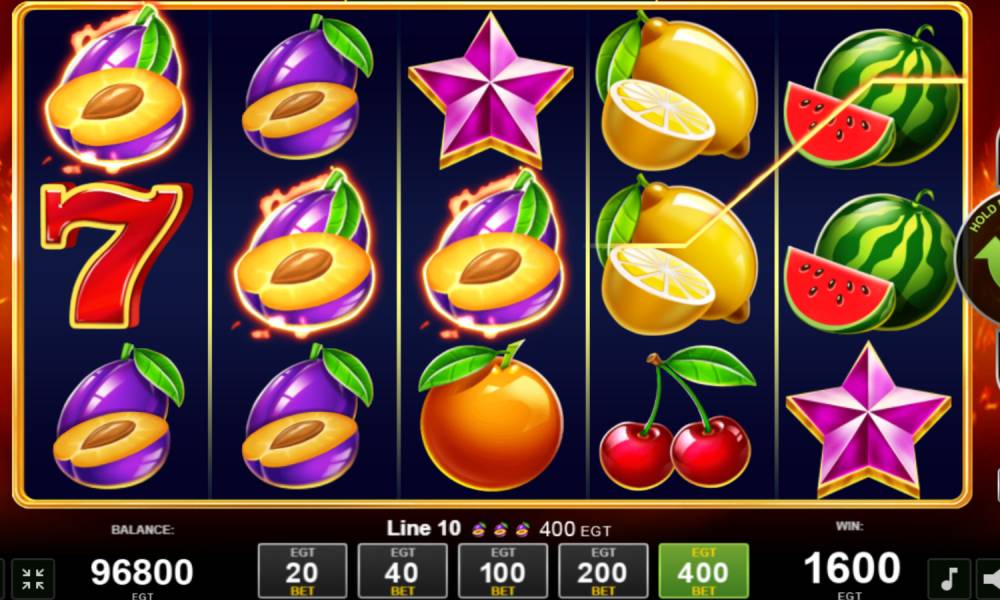Select the 20 EGT bet
Viewport: 1000px width, 600px height.
pyautogui.click(x=302, y=571)
